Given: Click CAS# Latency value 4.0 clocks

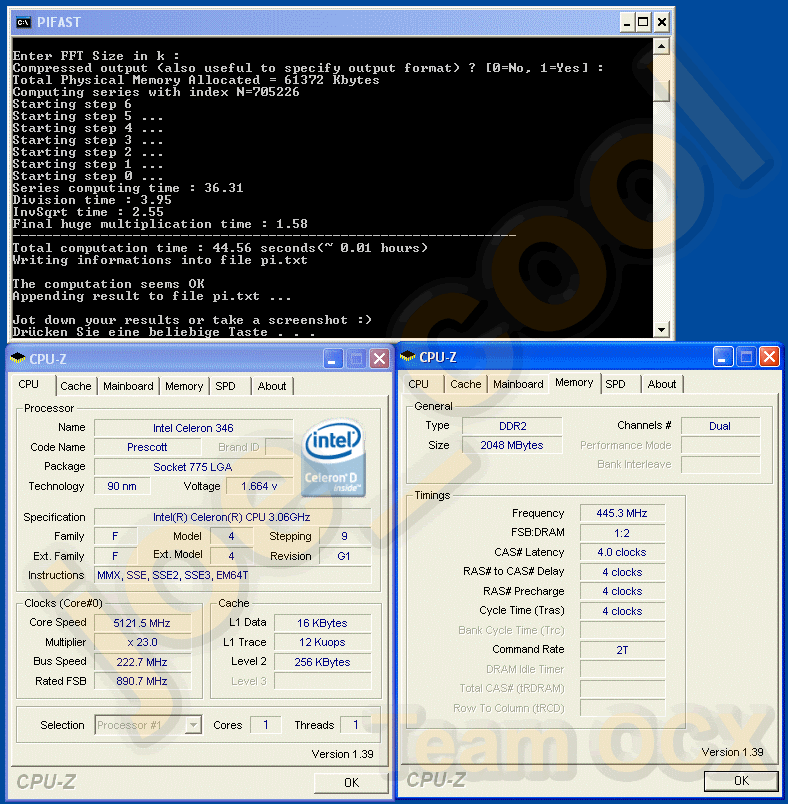Looking at the screenshot, I should (x=622, y=552).
